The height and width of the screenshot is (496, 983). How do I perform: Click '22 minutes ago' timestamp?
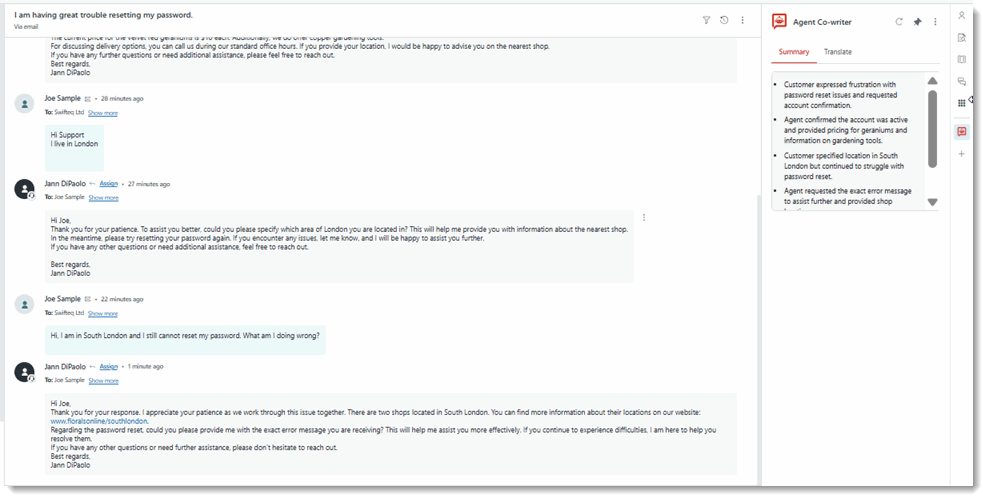pyautogui.click(x=122, y=300)
